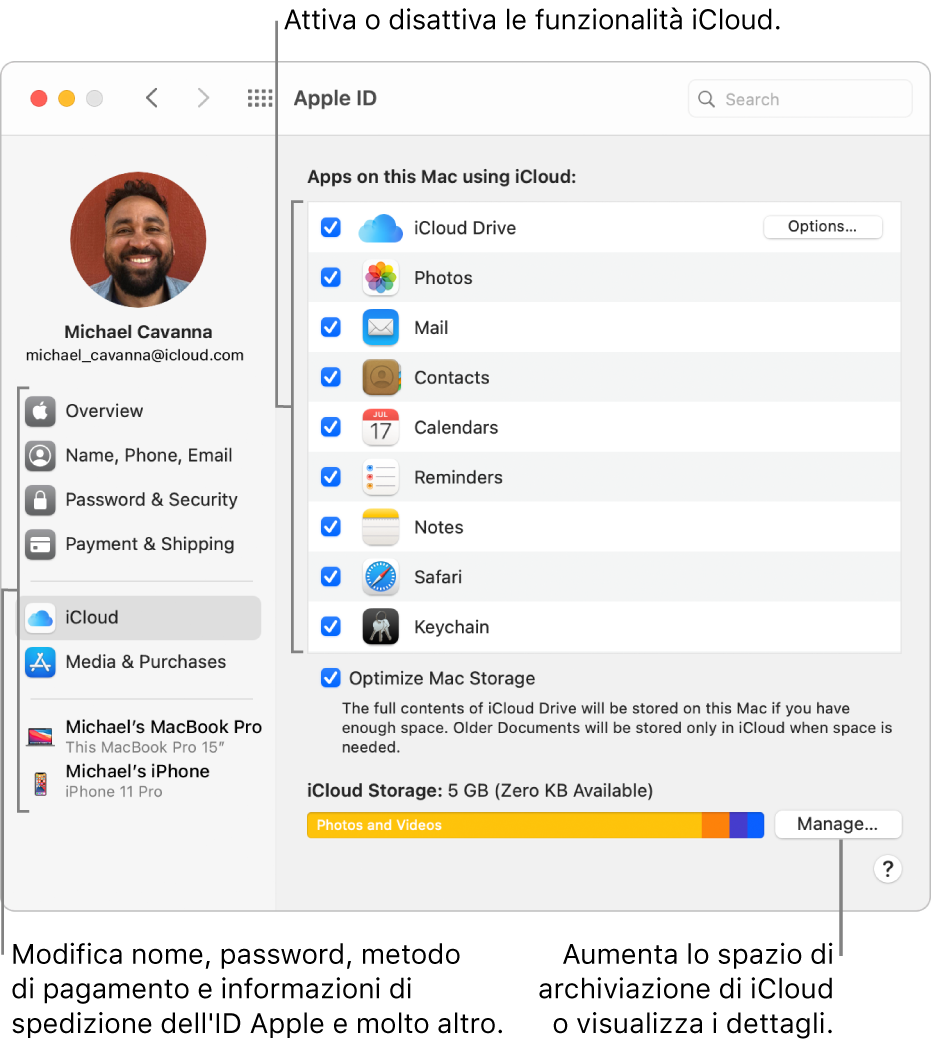Go forward with the right arrow
The height and width of the screenshot is (1045, 931).
click(x=203, y=99)
